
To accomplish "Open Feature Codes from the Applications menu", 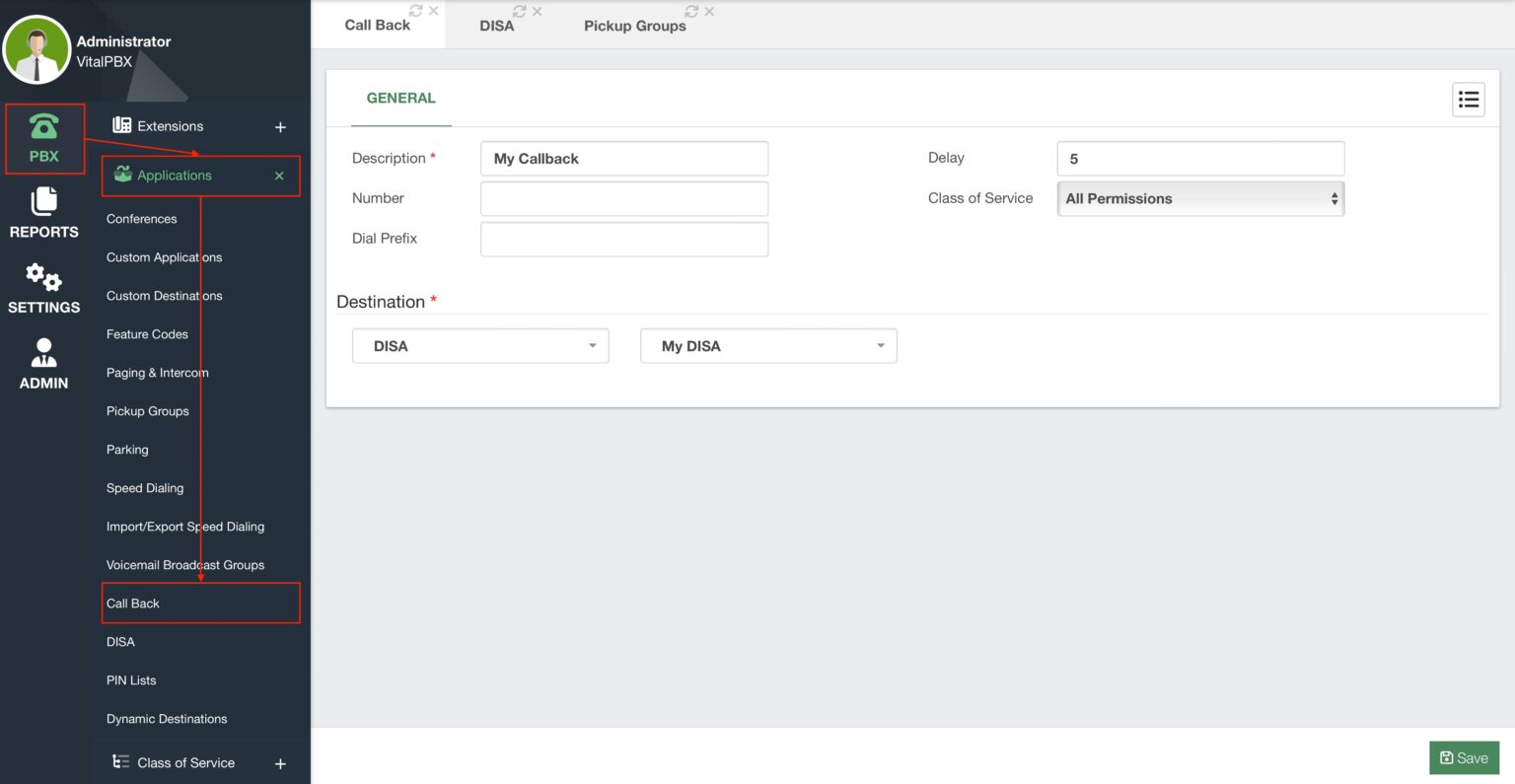I will point(146,333).
